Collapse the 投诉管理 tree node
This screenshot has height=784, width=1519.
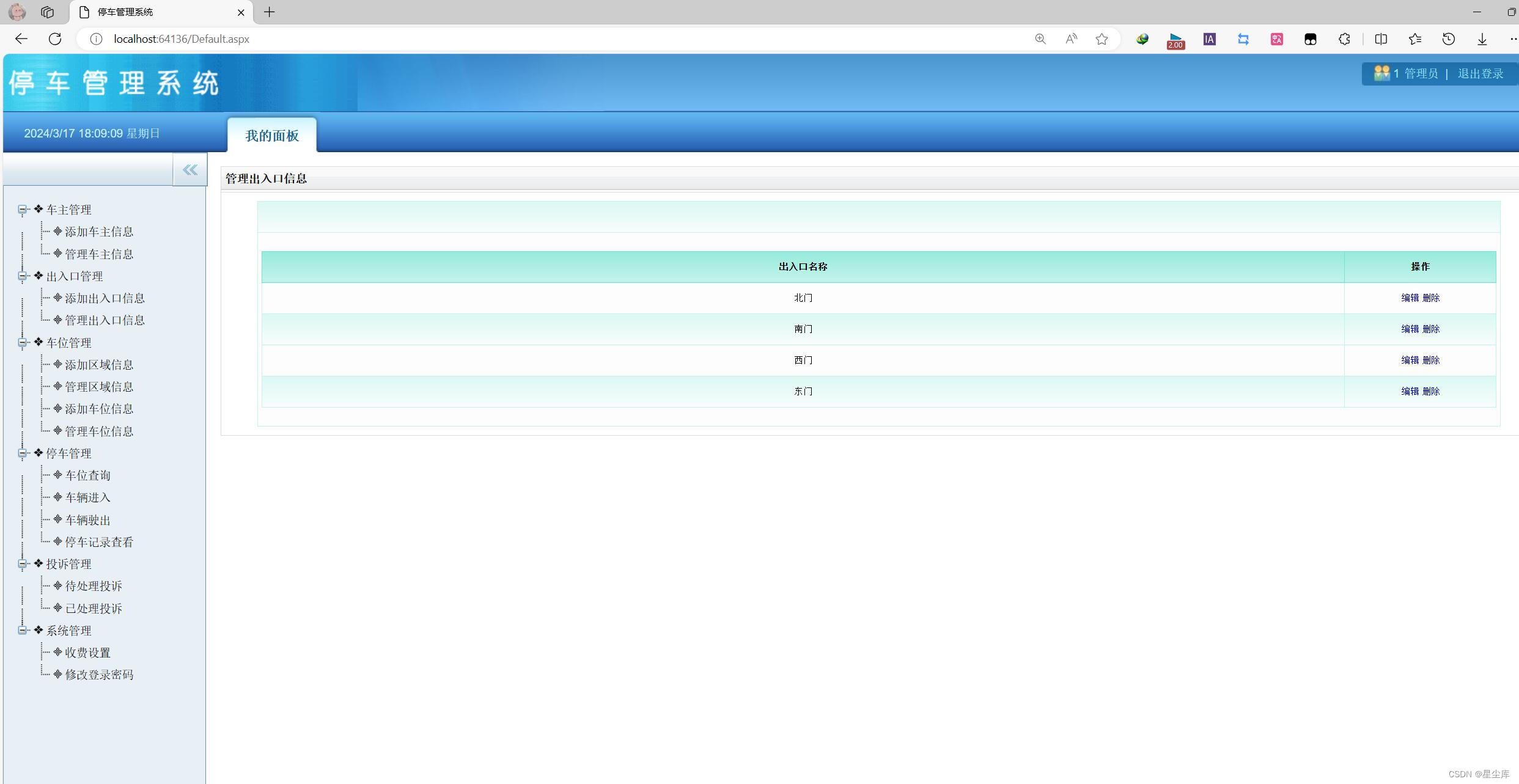click(x=22, y=564)
